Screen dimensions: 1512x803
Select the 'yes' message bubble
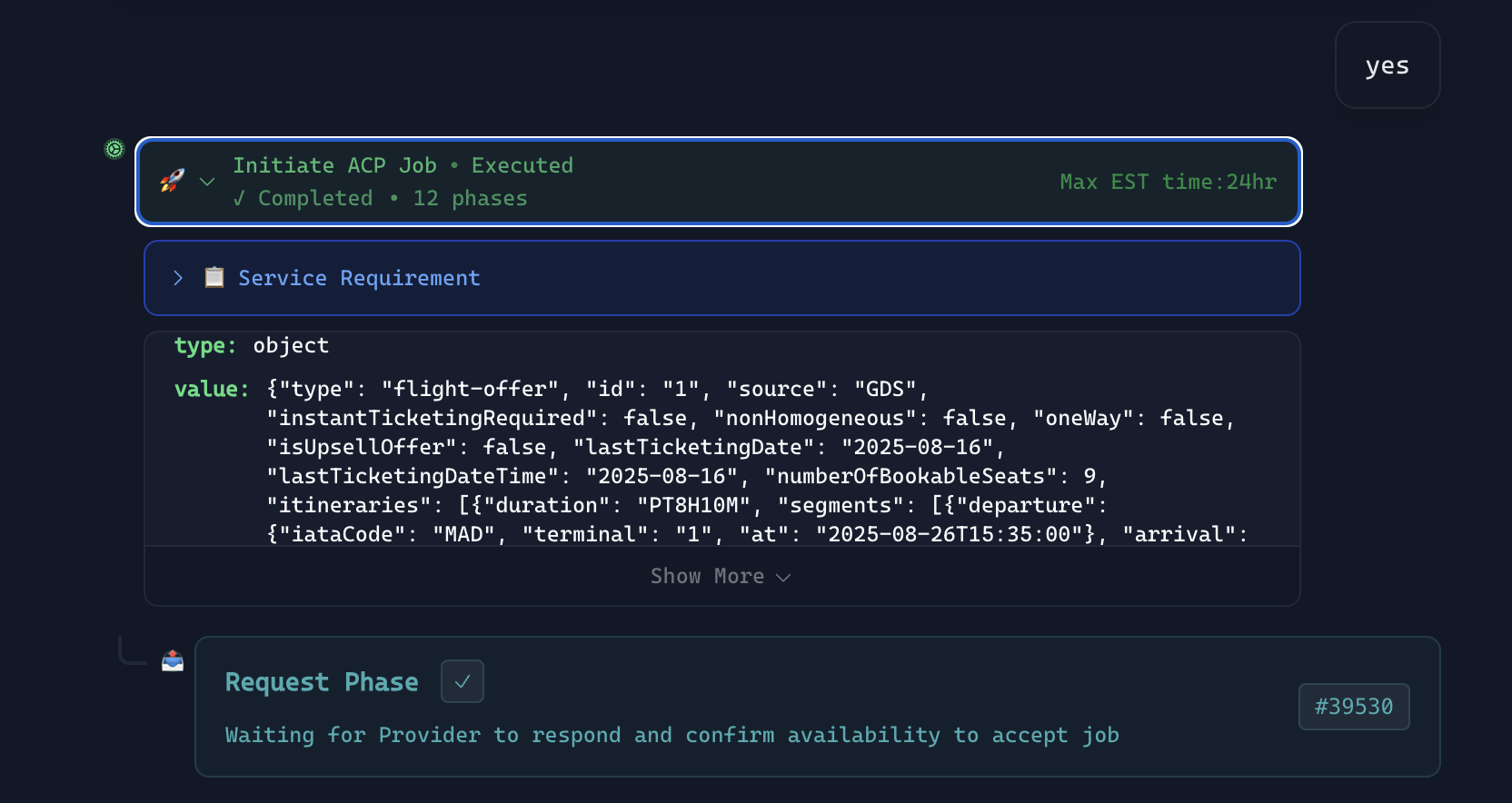point(1387,65)
